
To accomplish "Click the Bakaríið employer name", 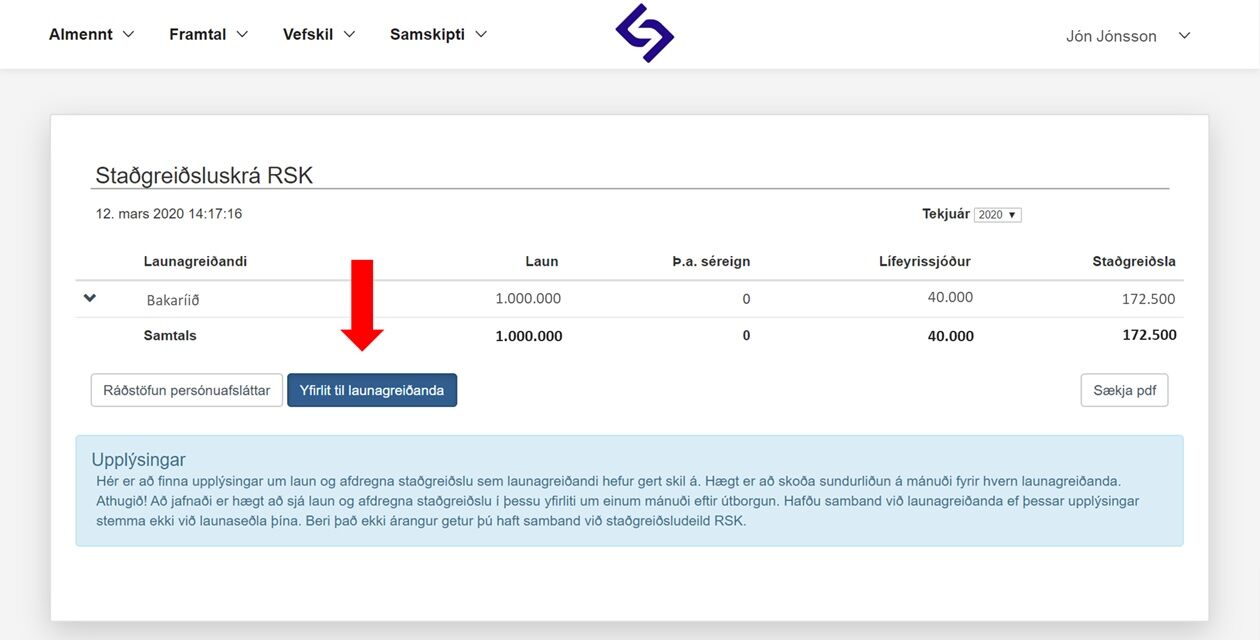I will click(173, 300).
